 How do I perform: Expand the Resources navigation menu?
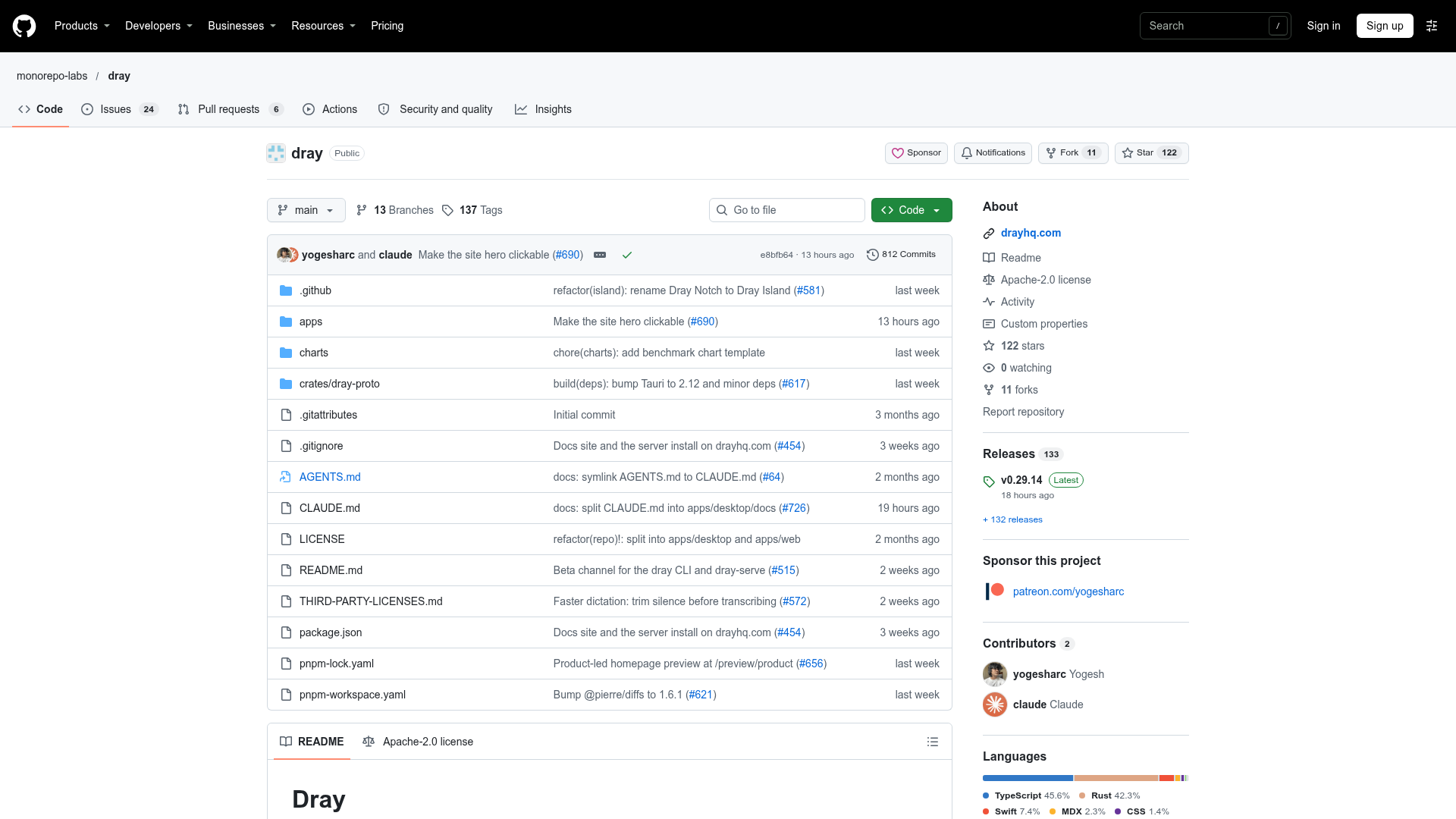(x=324, y=26)
